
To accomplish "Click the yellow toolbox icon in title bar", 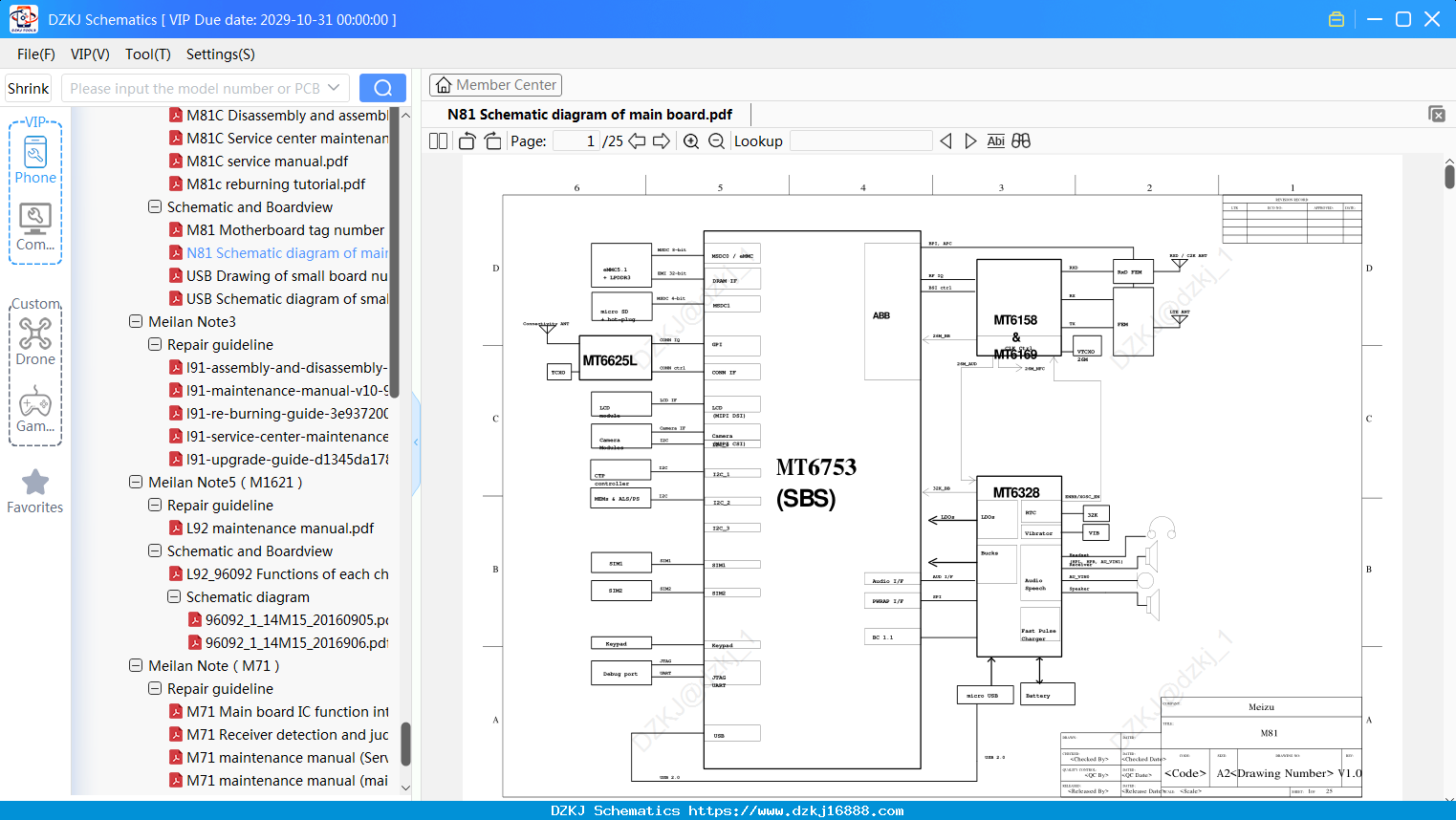I will coord(1336,19).
